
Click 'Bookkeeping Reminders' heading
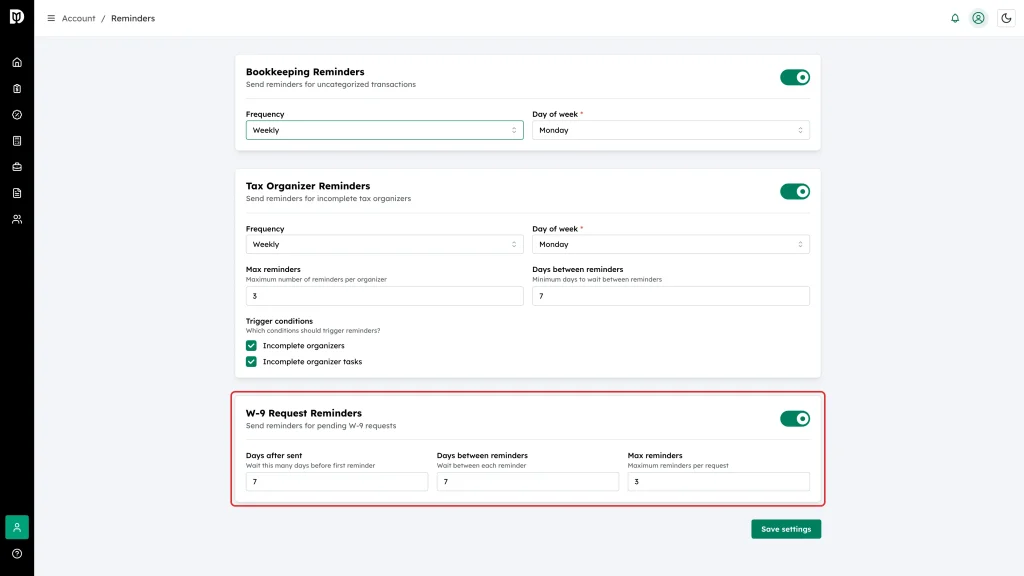pyautogui.click(x=305, y=72)
